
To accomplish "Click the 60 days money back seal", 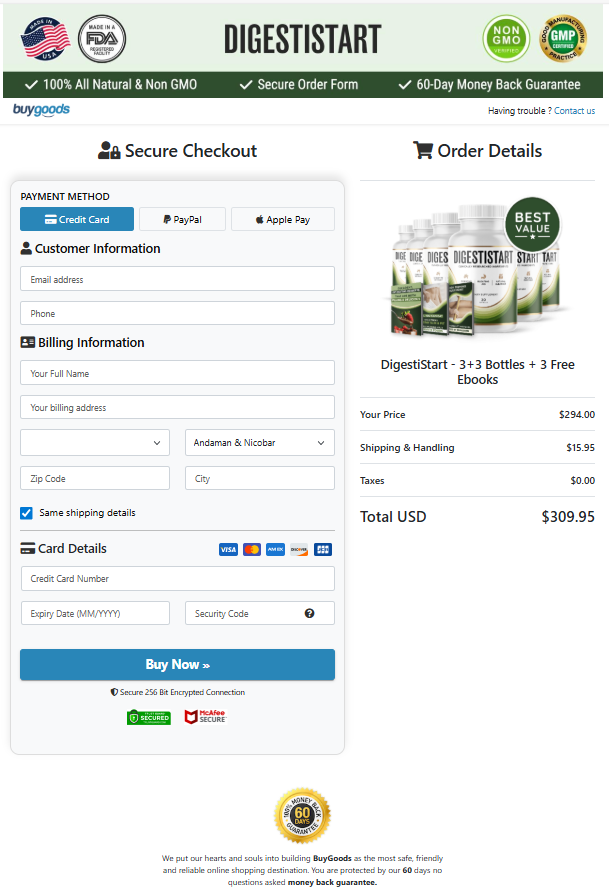I will tap(302, 816).
